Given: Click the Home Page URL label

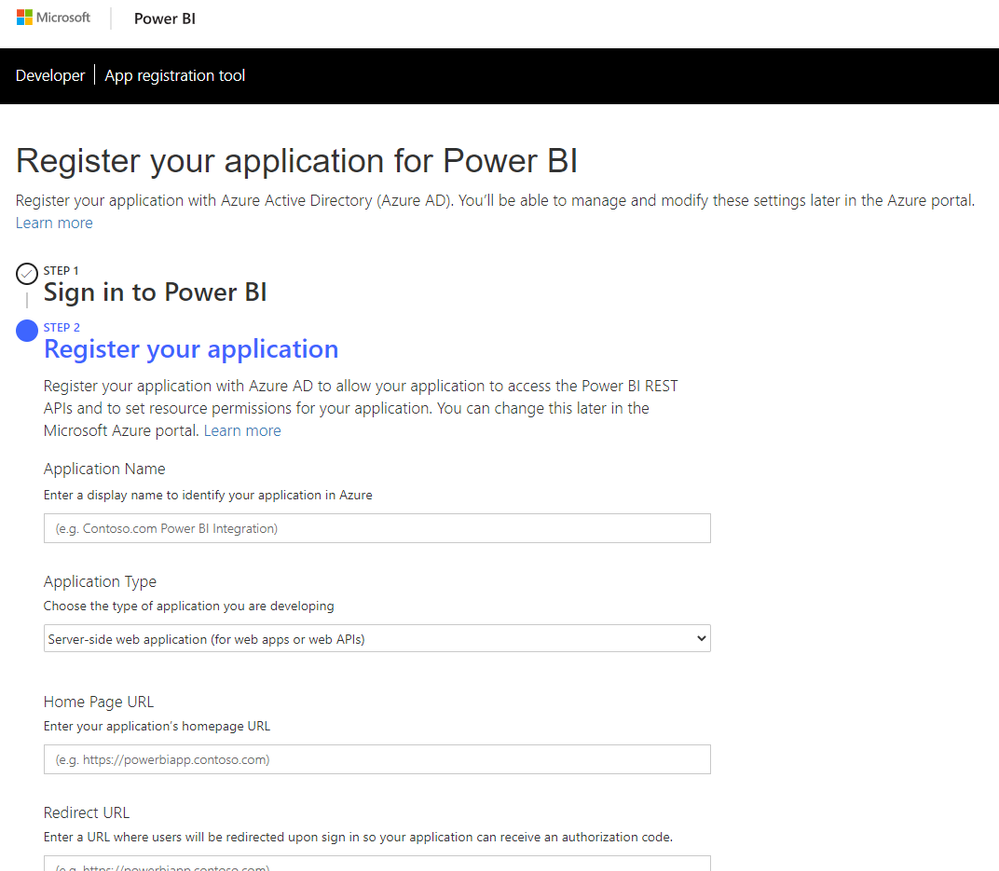Looking at the screenshot, I should (x=99, y=702).
